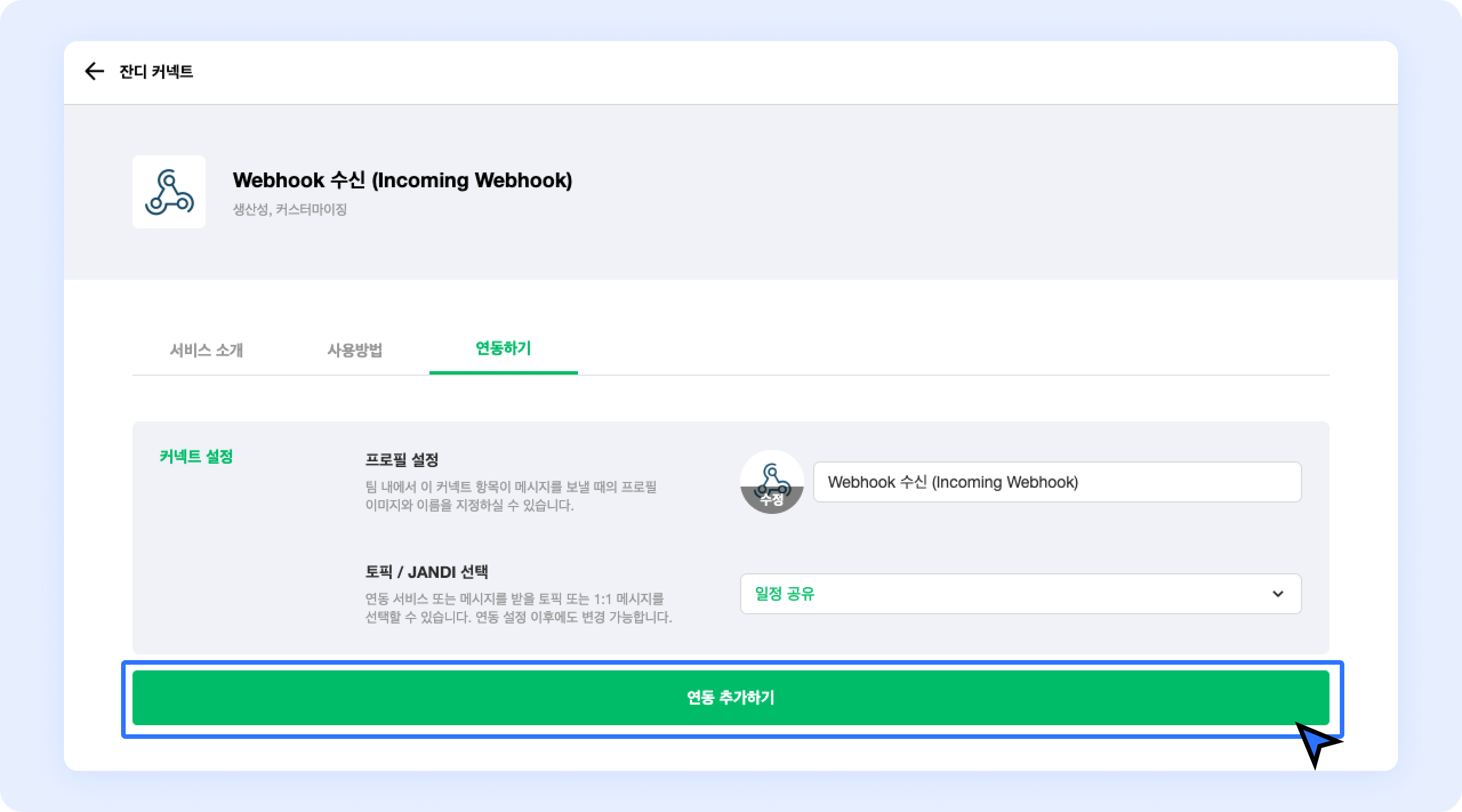The height and width of the screenshot is (812, 1462).
Task: Click the large Webhook logo icon
Action: click(169, 192)
